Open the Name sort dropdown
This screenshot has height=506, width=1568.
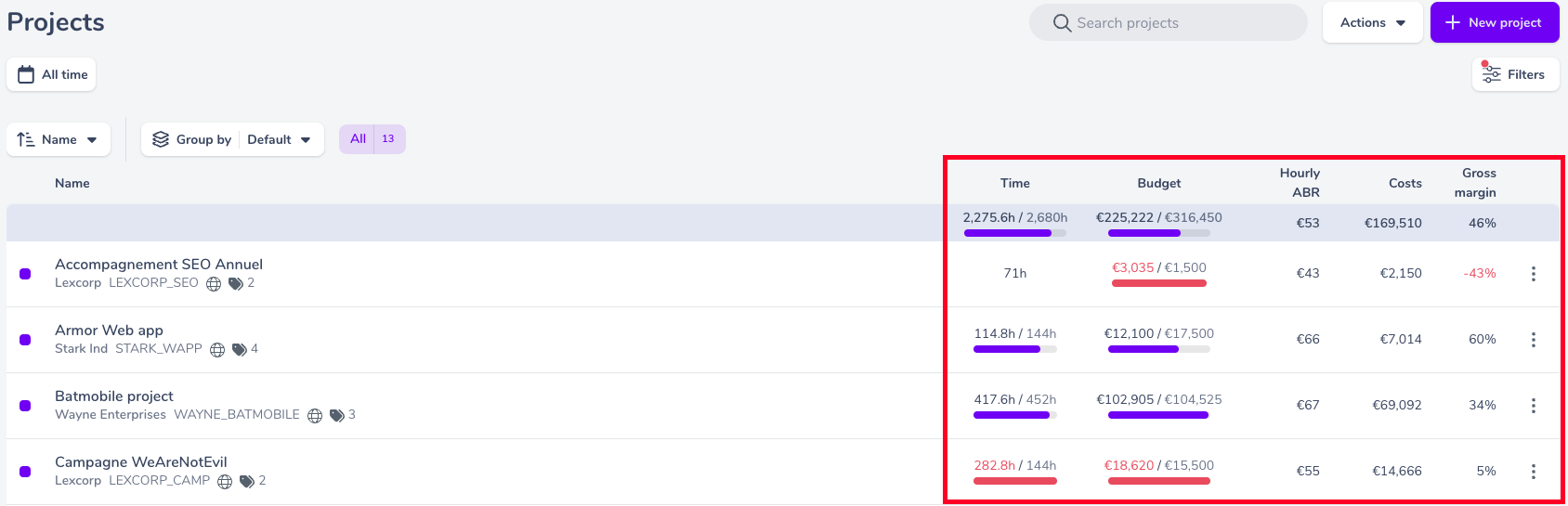click(x=59, y=139)
